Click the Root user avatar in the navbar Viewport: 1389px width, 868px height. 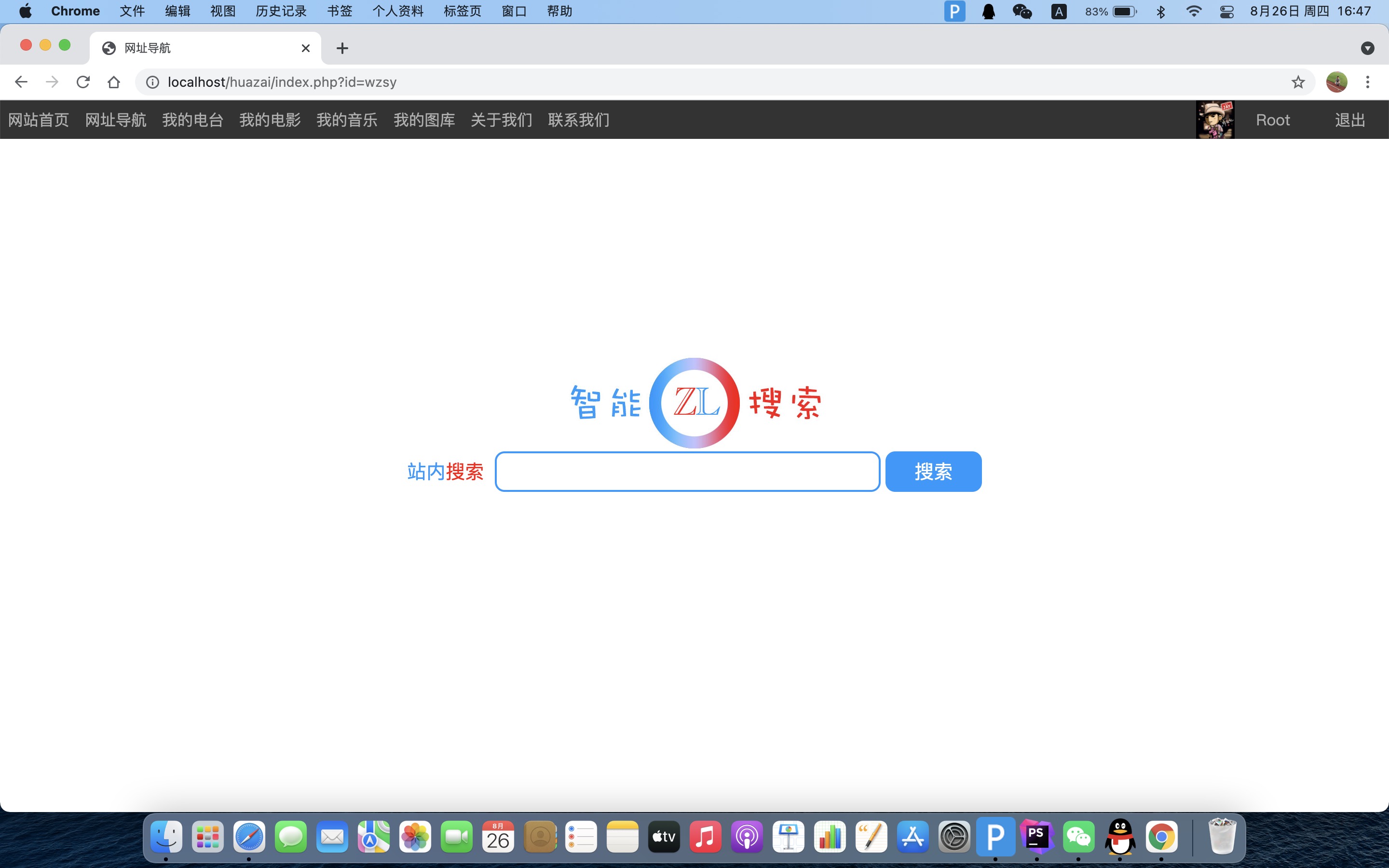[1216, 120]
